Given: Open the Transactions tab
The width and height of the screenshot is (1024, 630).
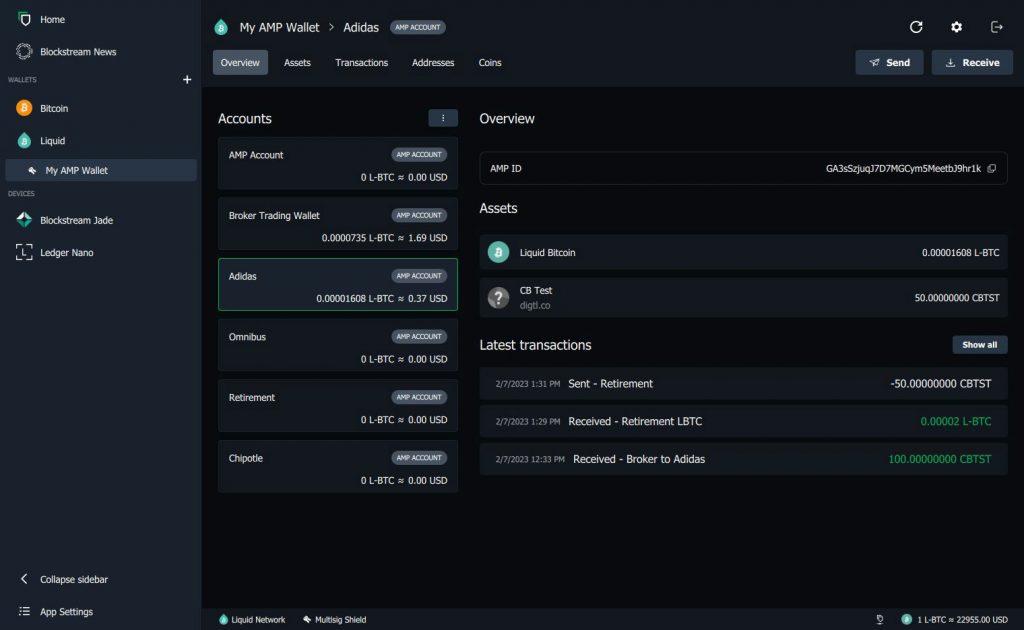Looking at the screenshot, I should point(362,63).
